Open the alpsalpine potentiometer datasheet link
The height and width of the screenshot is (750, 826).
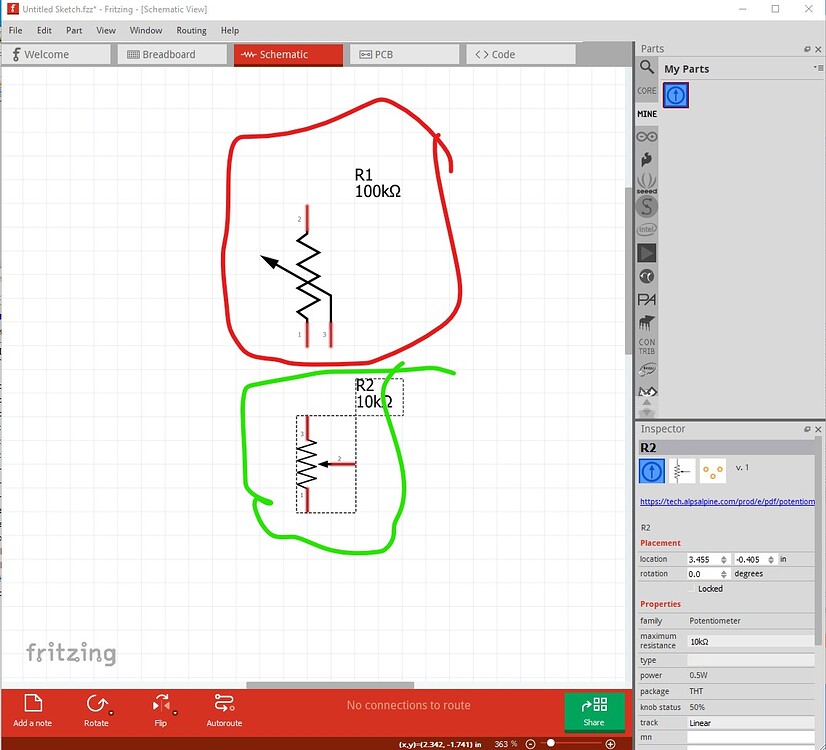click(727, 501)
